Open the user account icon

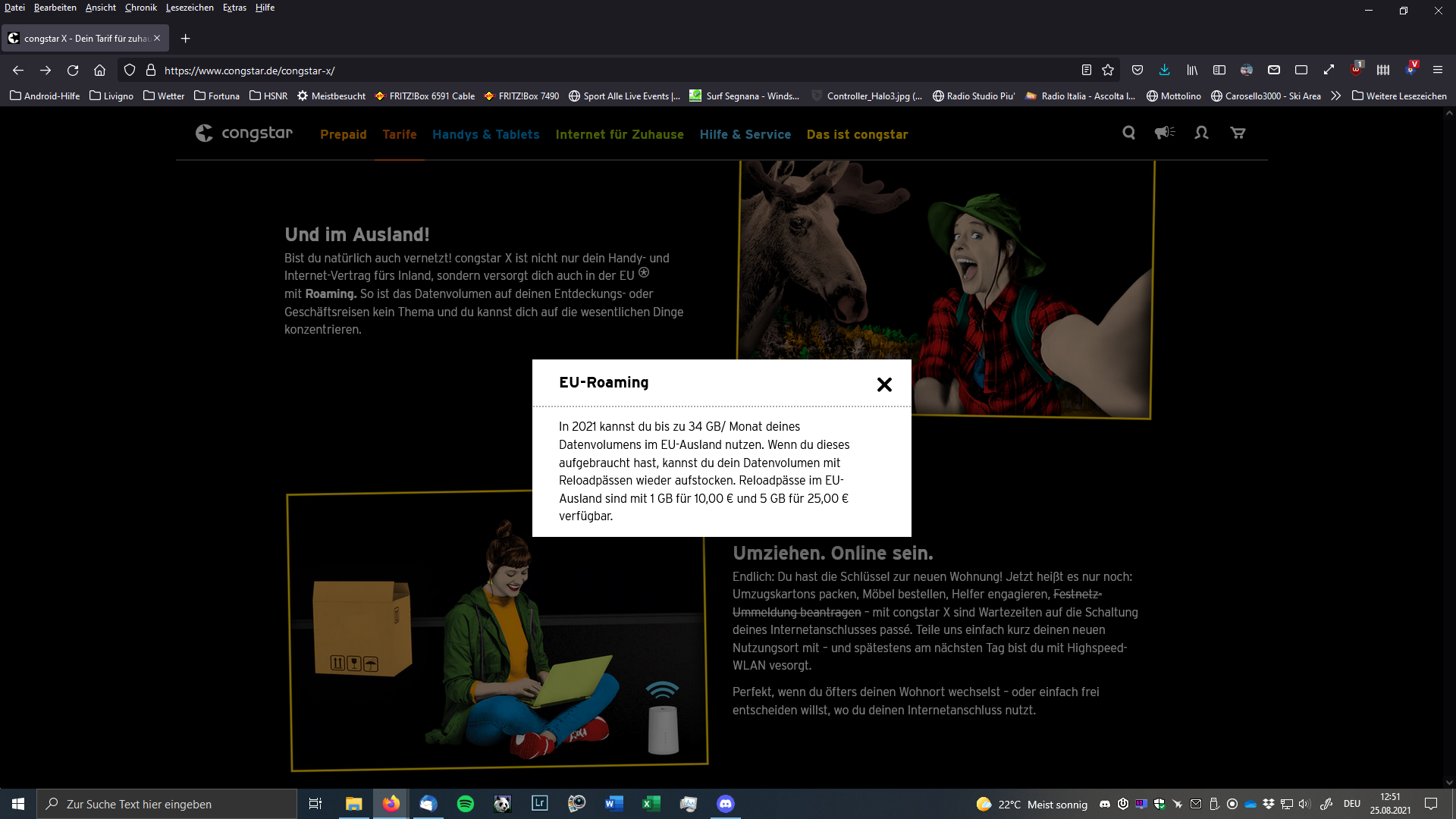(1201, 133)
